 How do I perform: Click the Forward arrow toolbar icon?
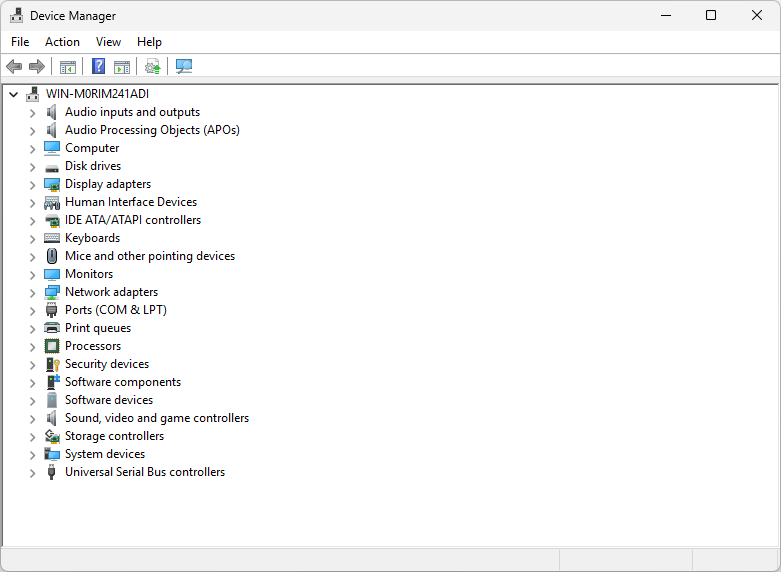[37, 66]
